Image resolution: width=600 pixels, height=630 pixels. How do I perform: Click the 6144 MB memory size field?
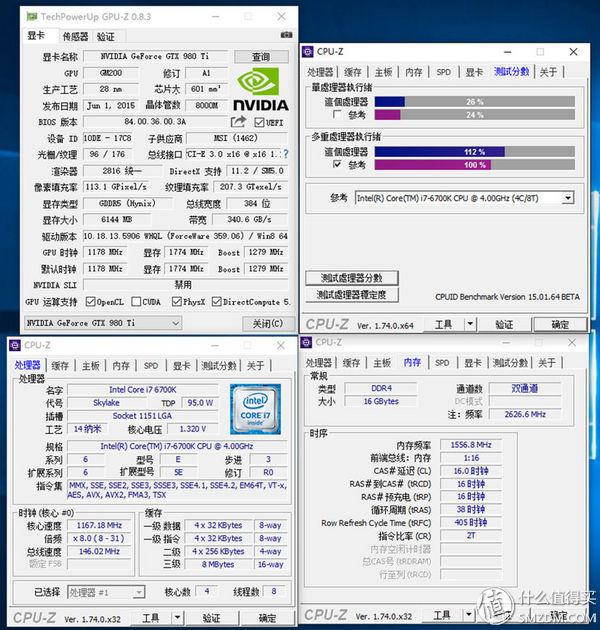coord(117,219)
